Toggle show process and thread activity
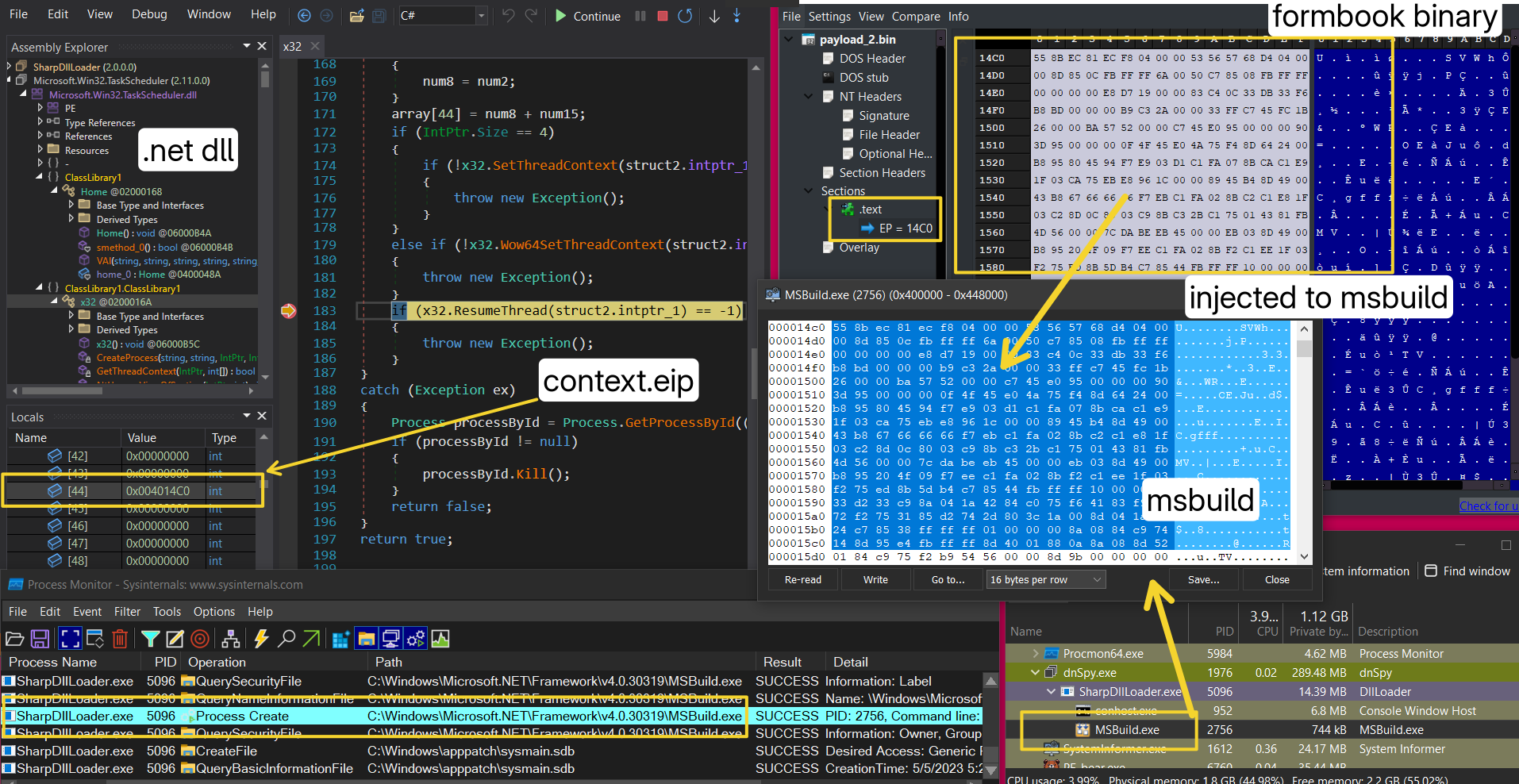This screenshot has height=784, width=1519. (x=415, y=639)
